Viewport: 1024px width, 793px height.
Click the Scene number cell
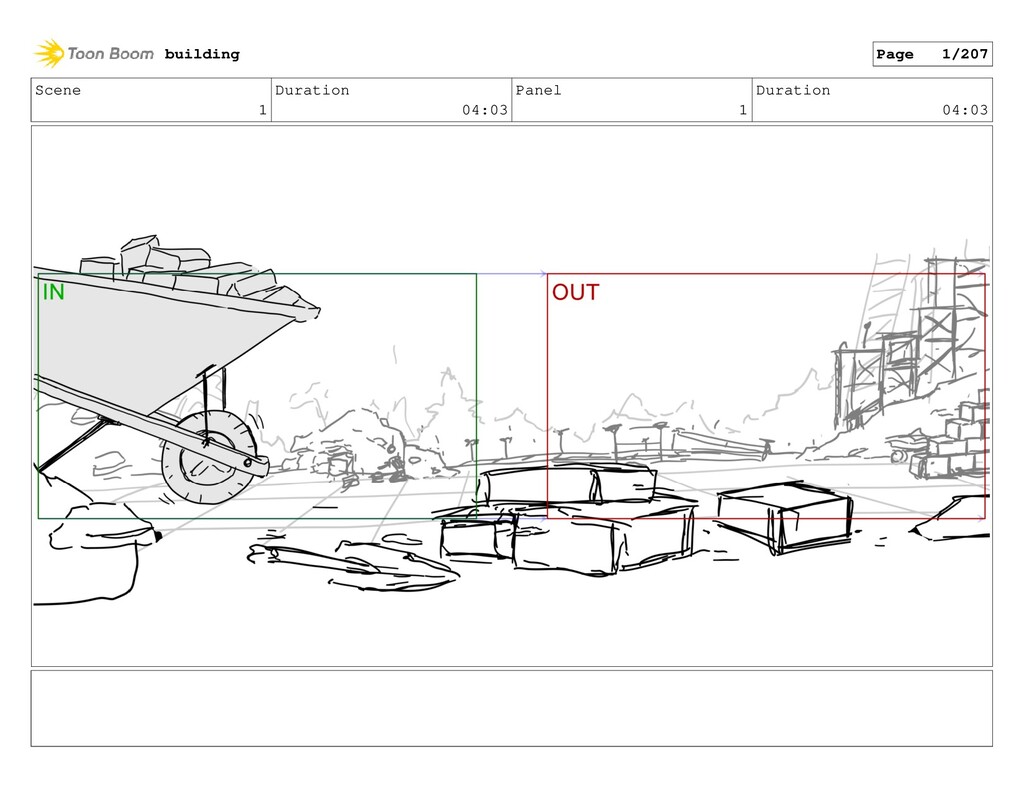pyautogui.click(x=151, y=100)
